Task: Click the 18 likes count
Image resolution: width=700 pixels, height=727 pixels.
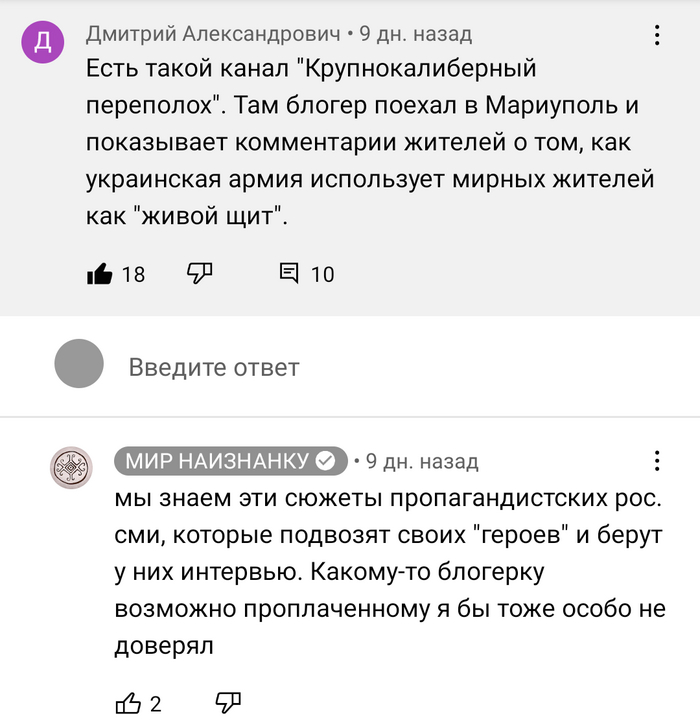Action: tap(133, 274)
